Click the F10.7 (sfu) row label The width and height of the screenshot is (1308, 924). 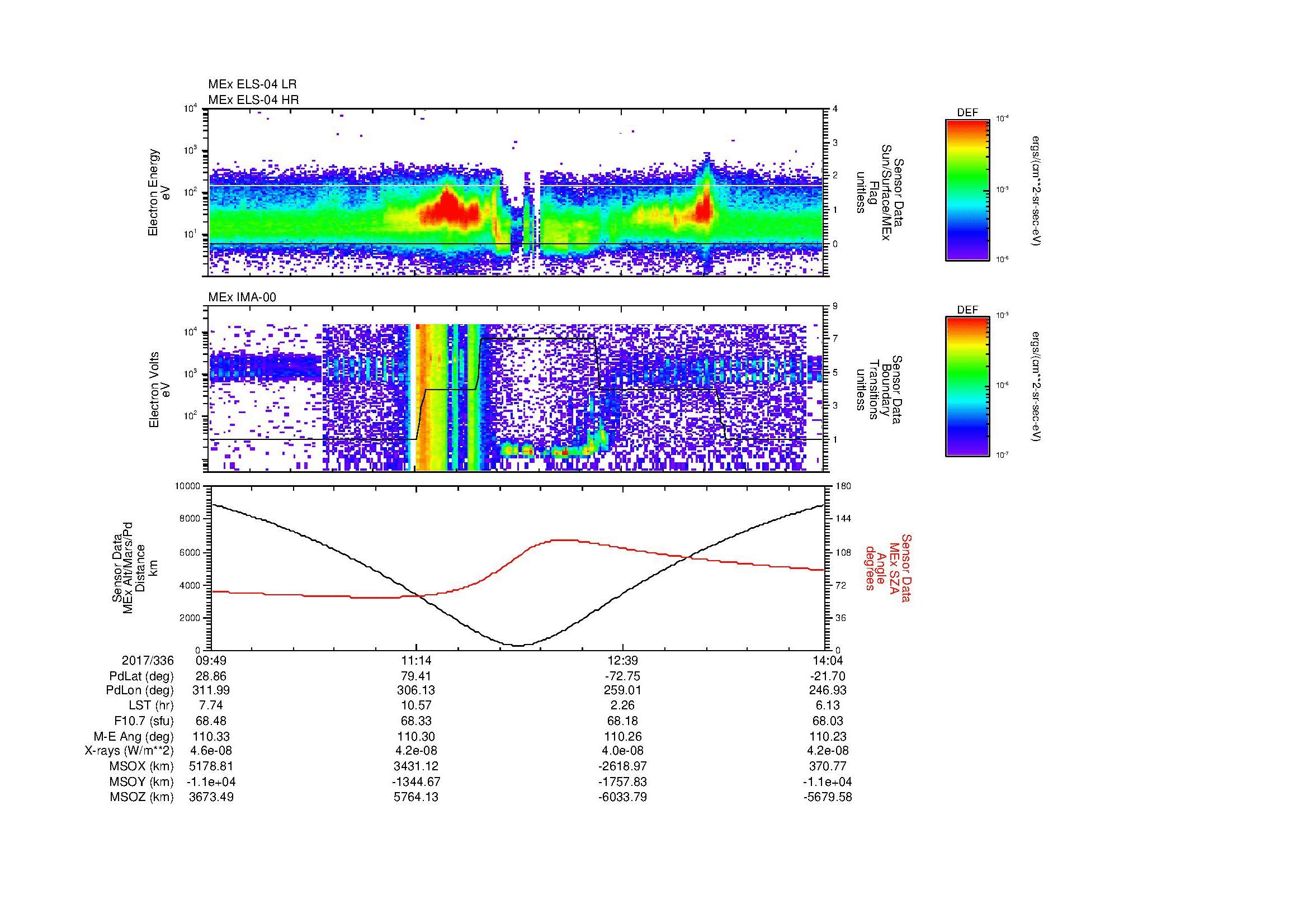point(144,721)
